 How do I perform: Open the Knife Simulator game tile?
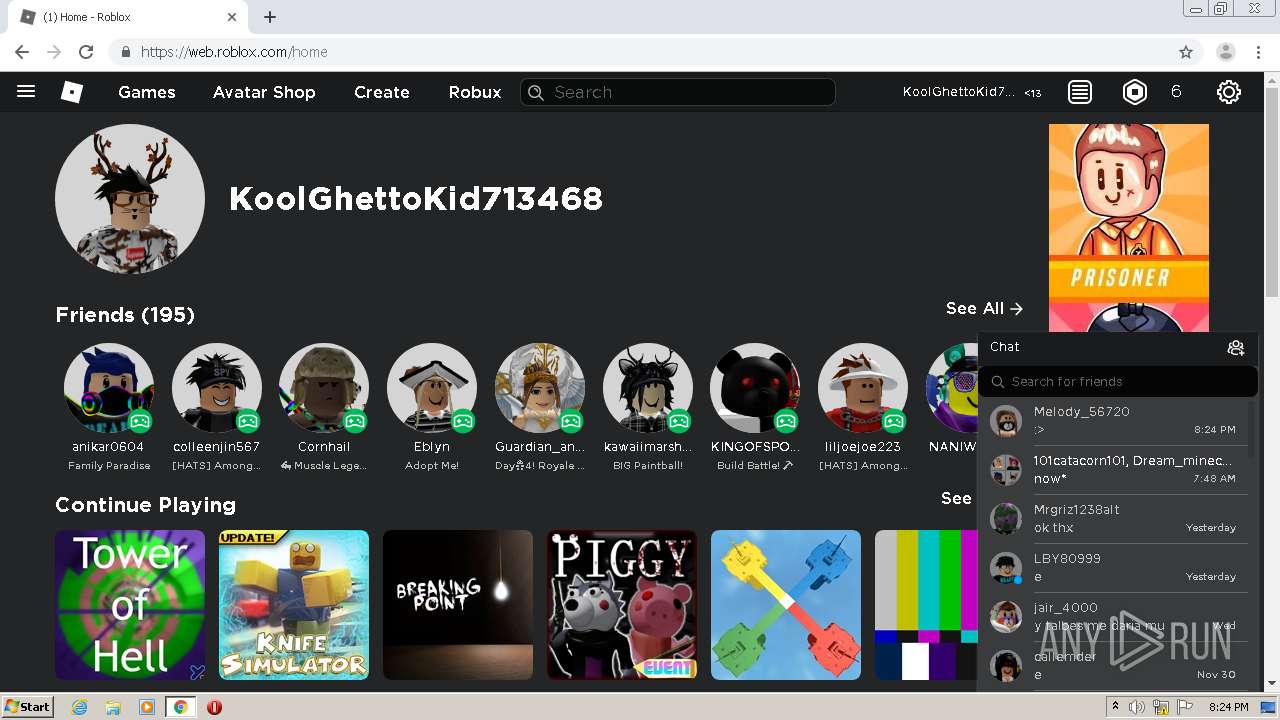point(294,605)
